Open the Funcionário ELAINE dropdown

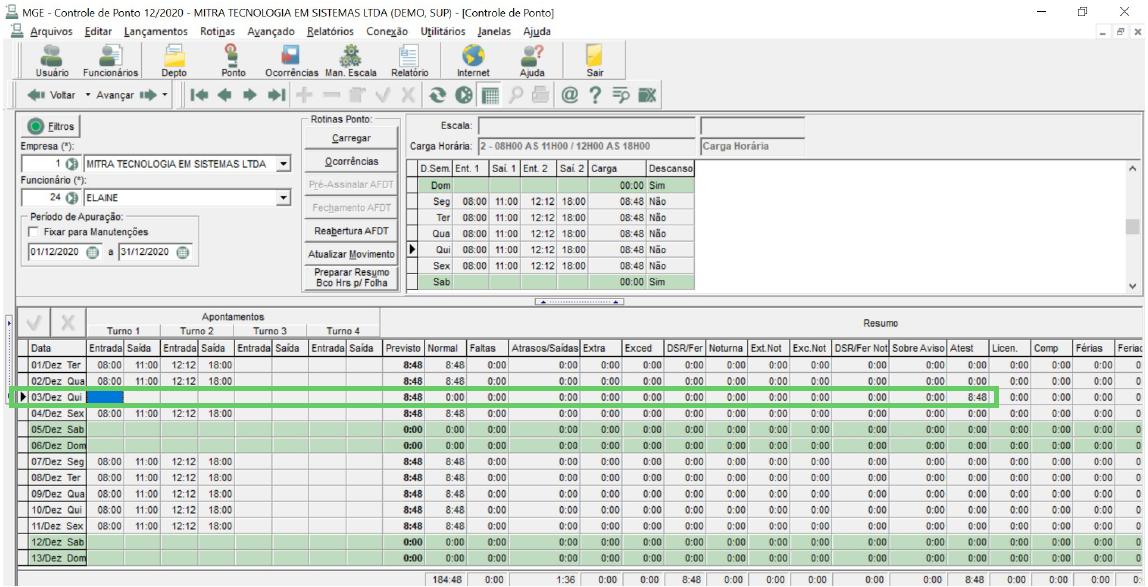[x=283, y=198]
